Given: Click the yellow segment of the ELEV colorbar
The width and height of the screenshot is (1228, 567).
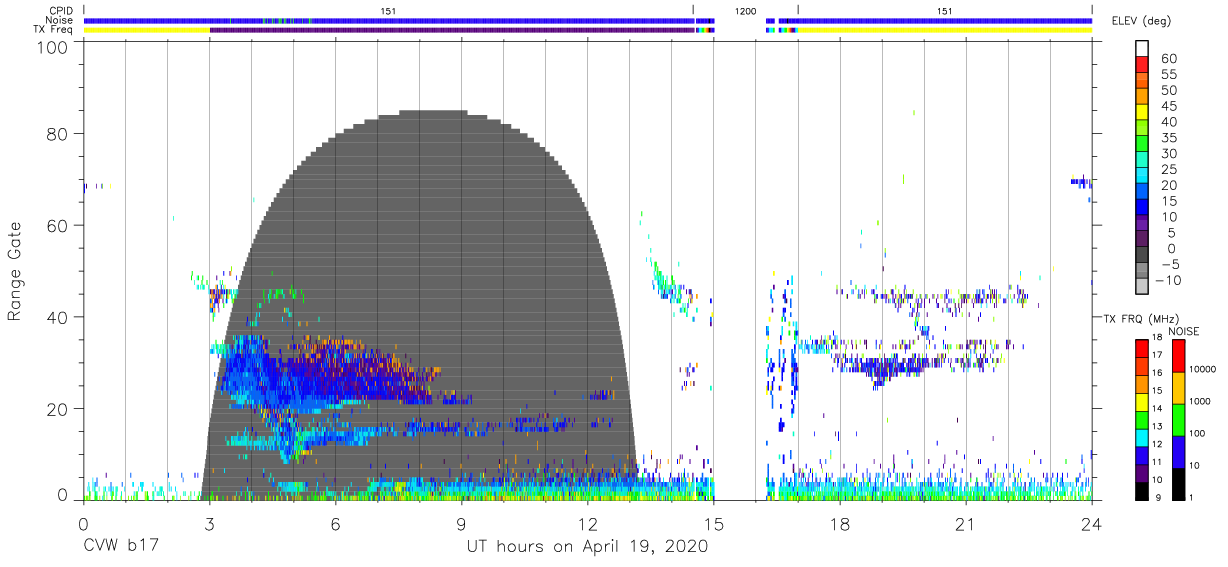Looking at the screenshot, I should (x=1142, y=112).
